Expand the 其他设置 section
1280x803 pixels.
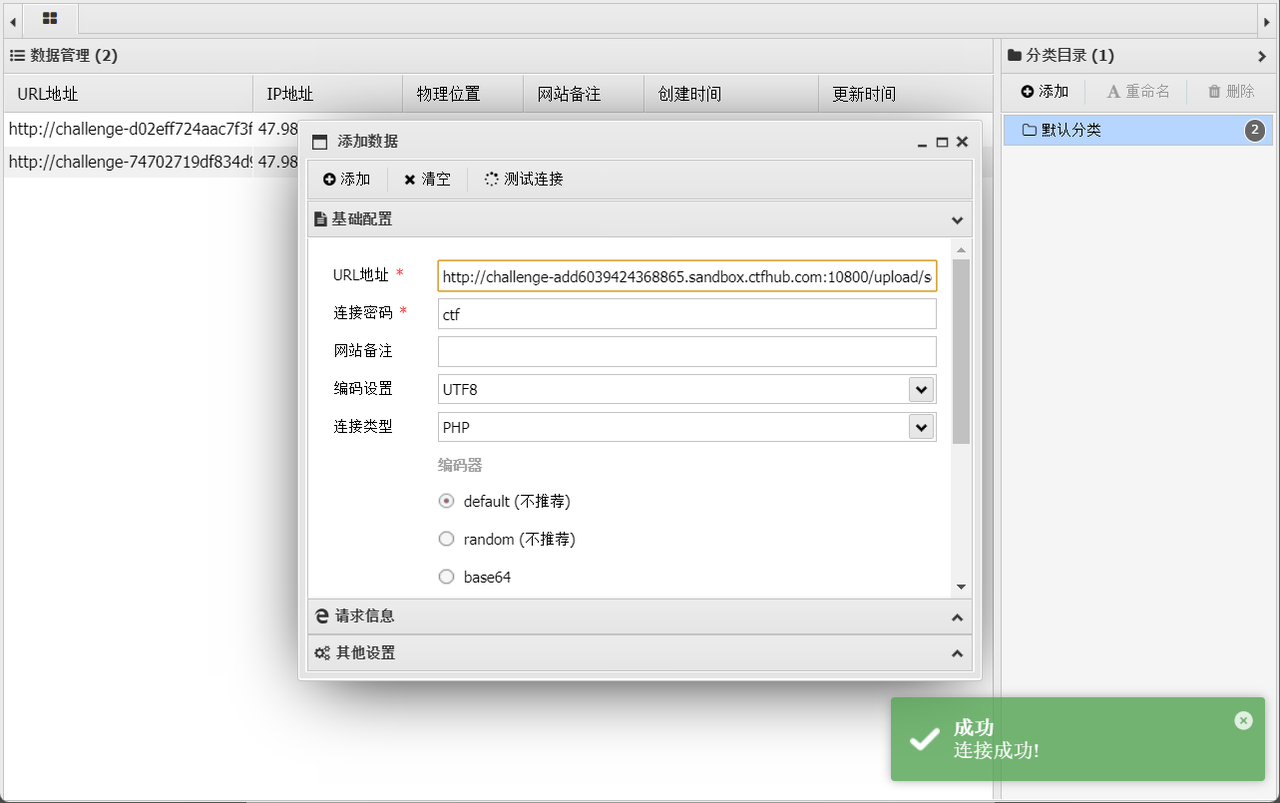(640, 653)
